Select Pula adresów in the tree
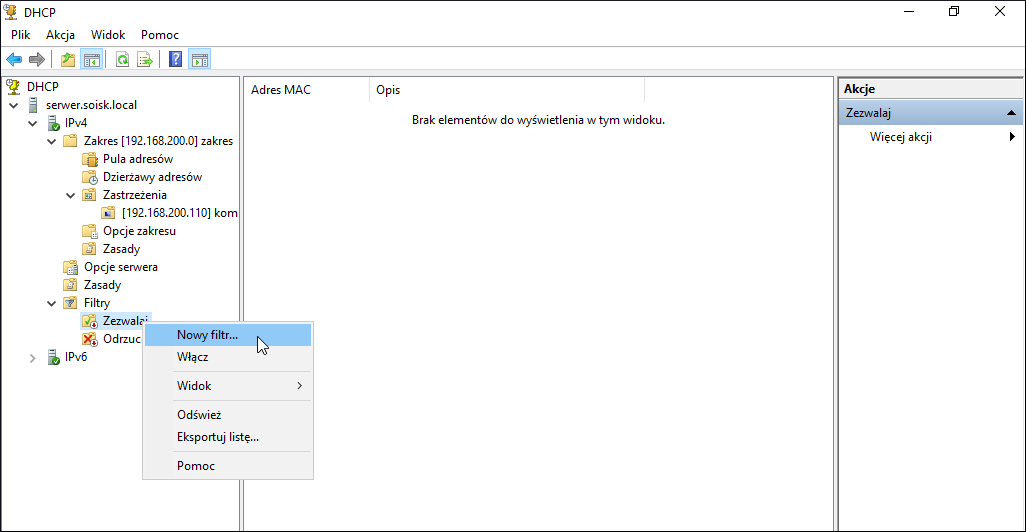This screenshot has width=1026, height=532. pyautogui.click(x=137, y=159)
